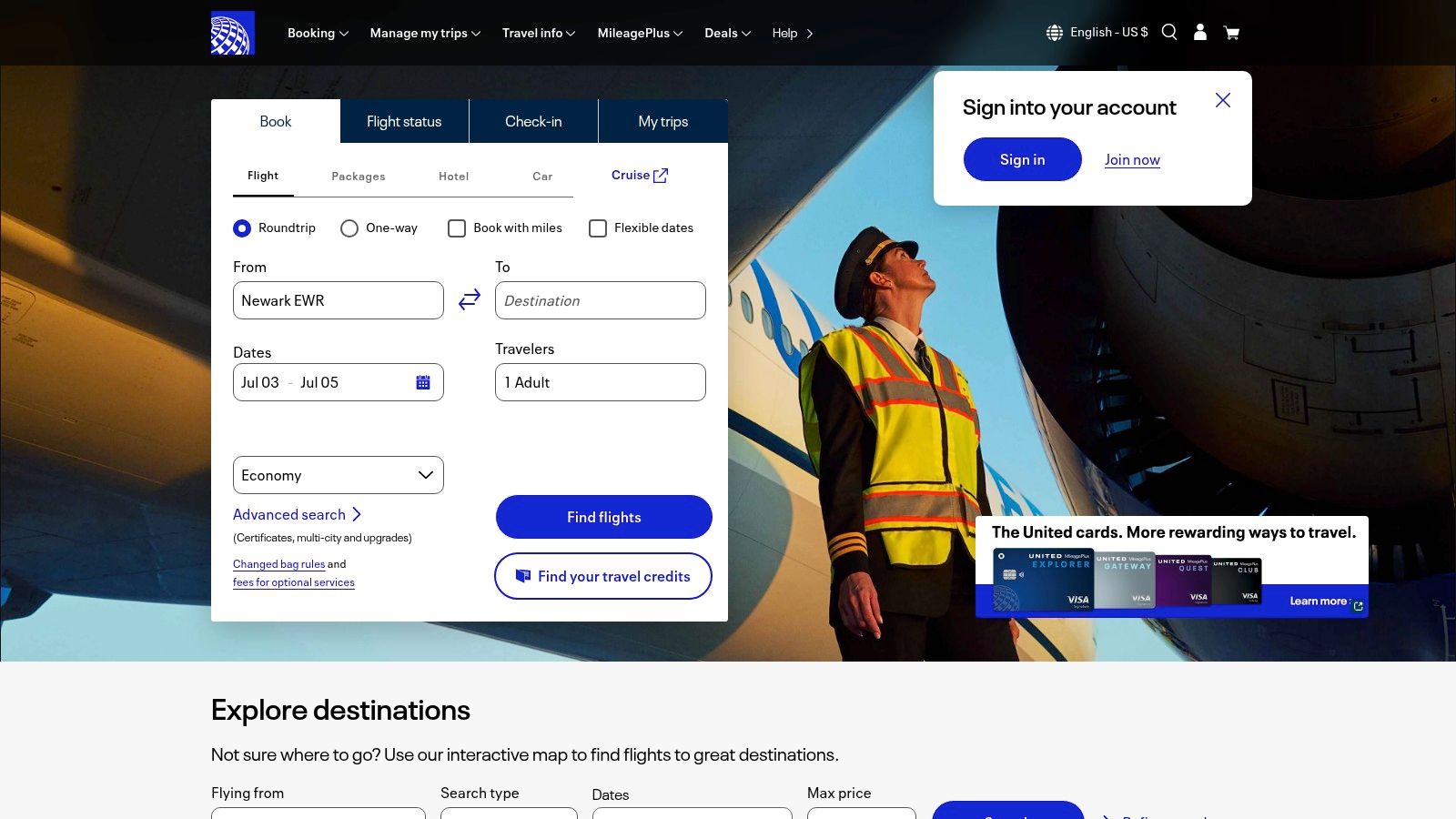Open the calendar date picker icon
1456x819 pixels.
pos(423,382)
